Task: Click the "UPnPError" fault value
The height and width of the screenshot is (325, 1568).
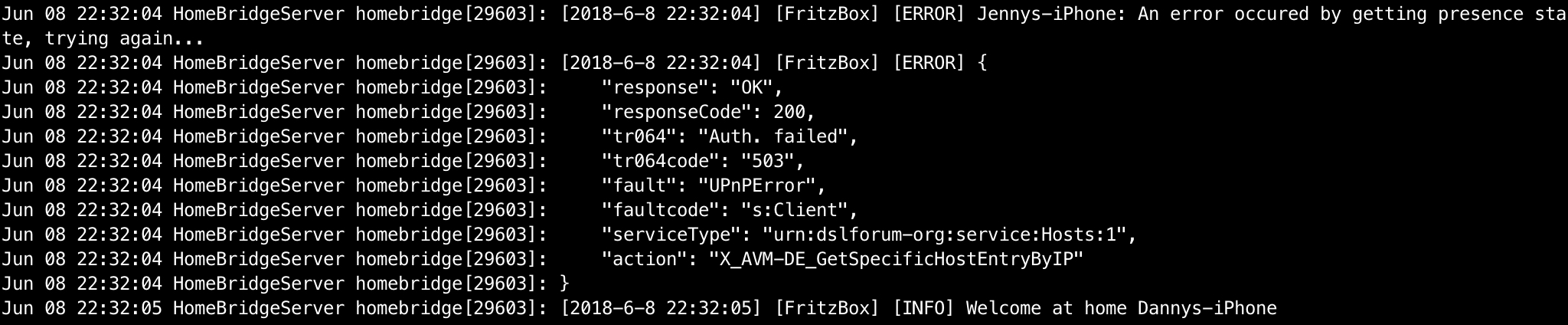Action: coord(762,185)
